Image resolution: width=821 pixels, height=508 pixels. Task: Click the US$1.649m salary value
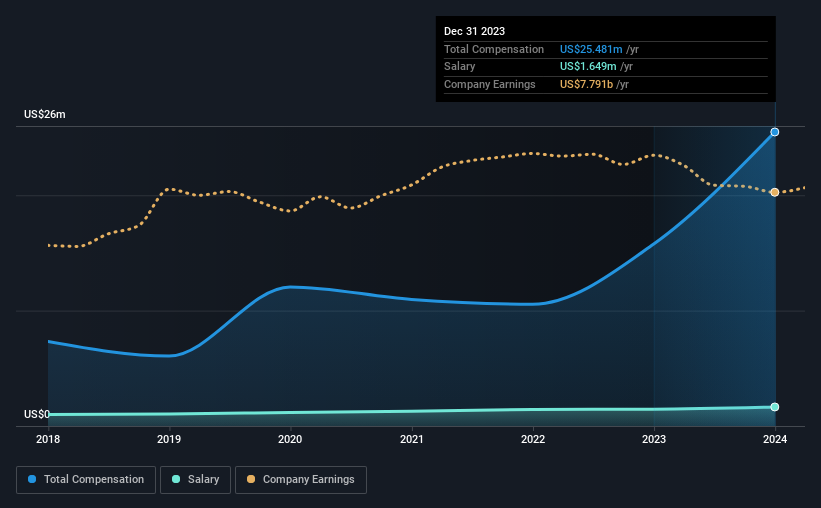(x=588, y=67)
